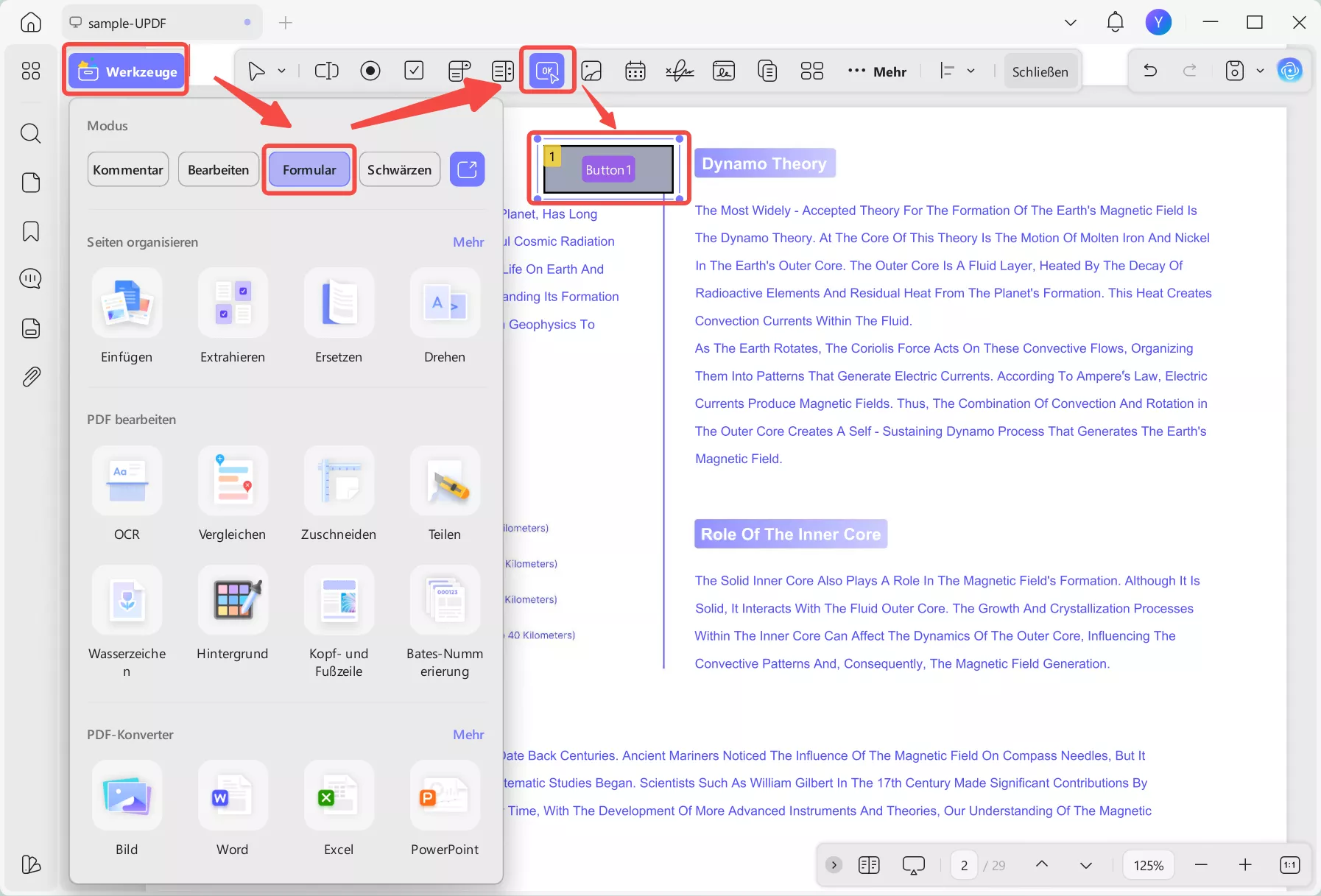Image resolution: width=1321 pixels, height=896 pixels.
Task: Click Schließen to exit form mode
Action: (x=1040, y=71)
